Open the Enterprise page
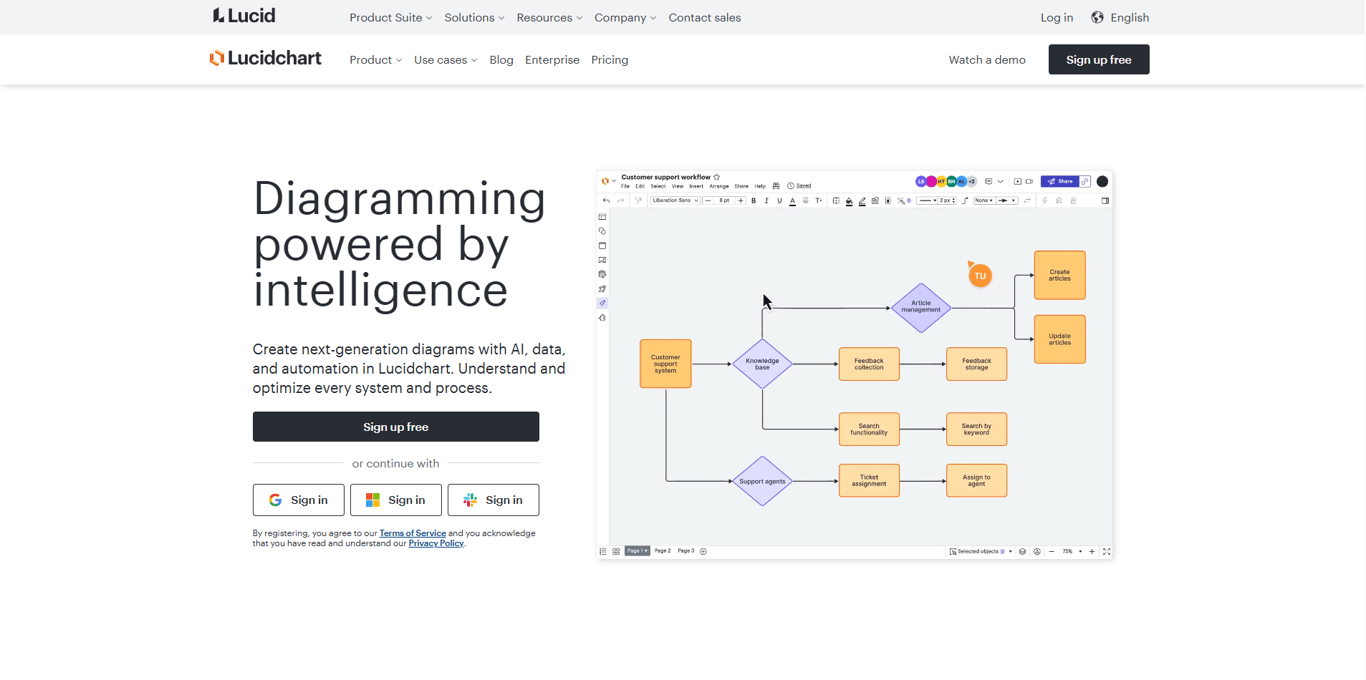Image resolution: width=1366 pixels, height=680 pixels. (552, 60)
